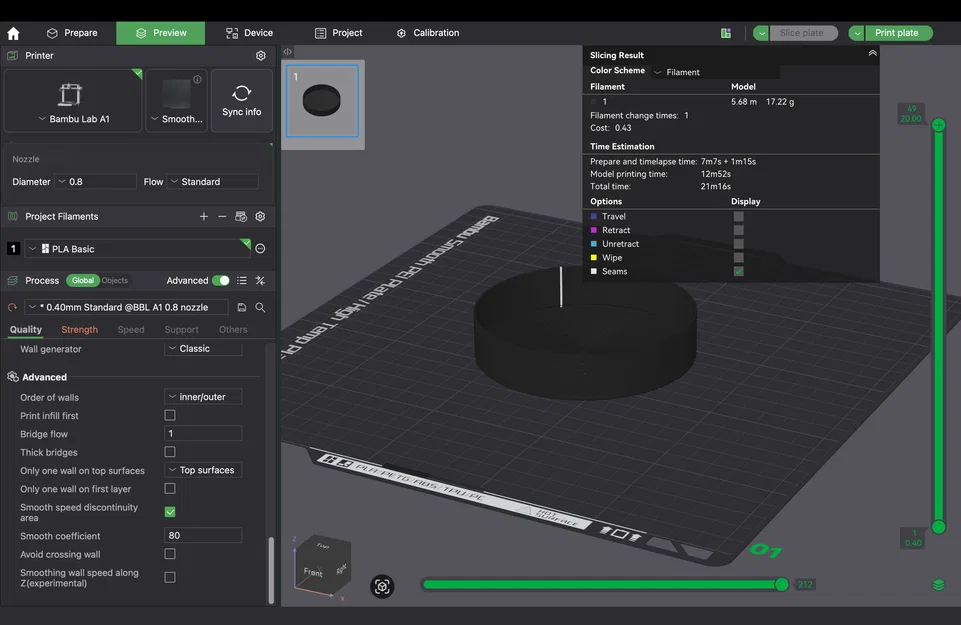Viewport: 961px width, 625px height.
Task: Click the Print plate button
Action: (x=898, y=33)
